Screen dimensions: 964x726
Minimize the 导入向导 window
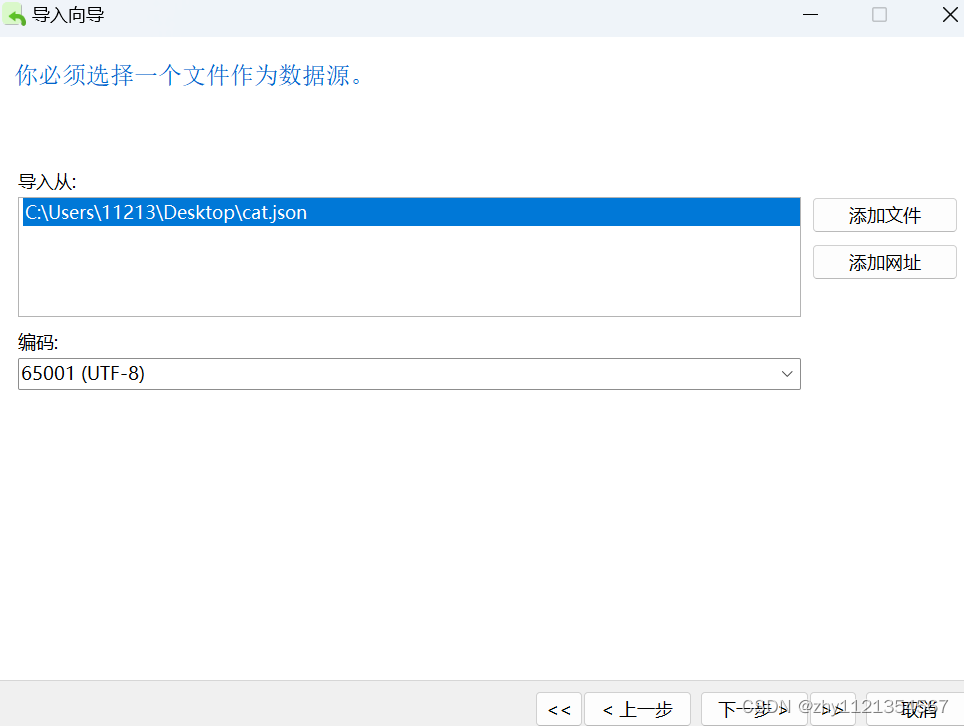point(810,15)
